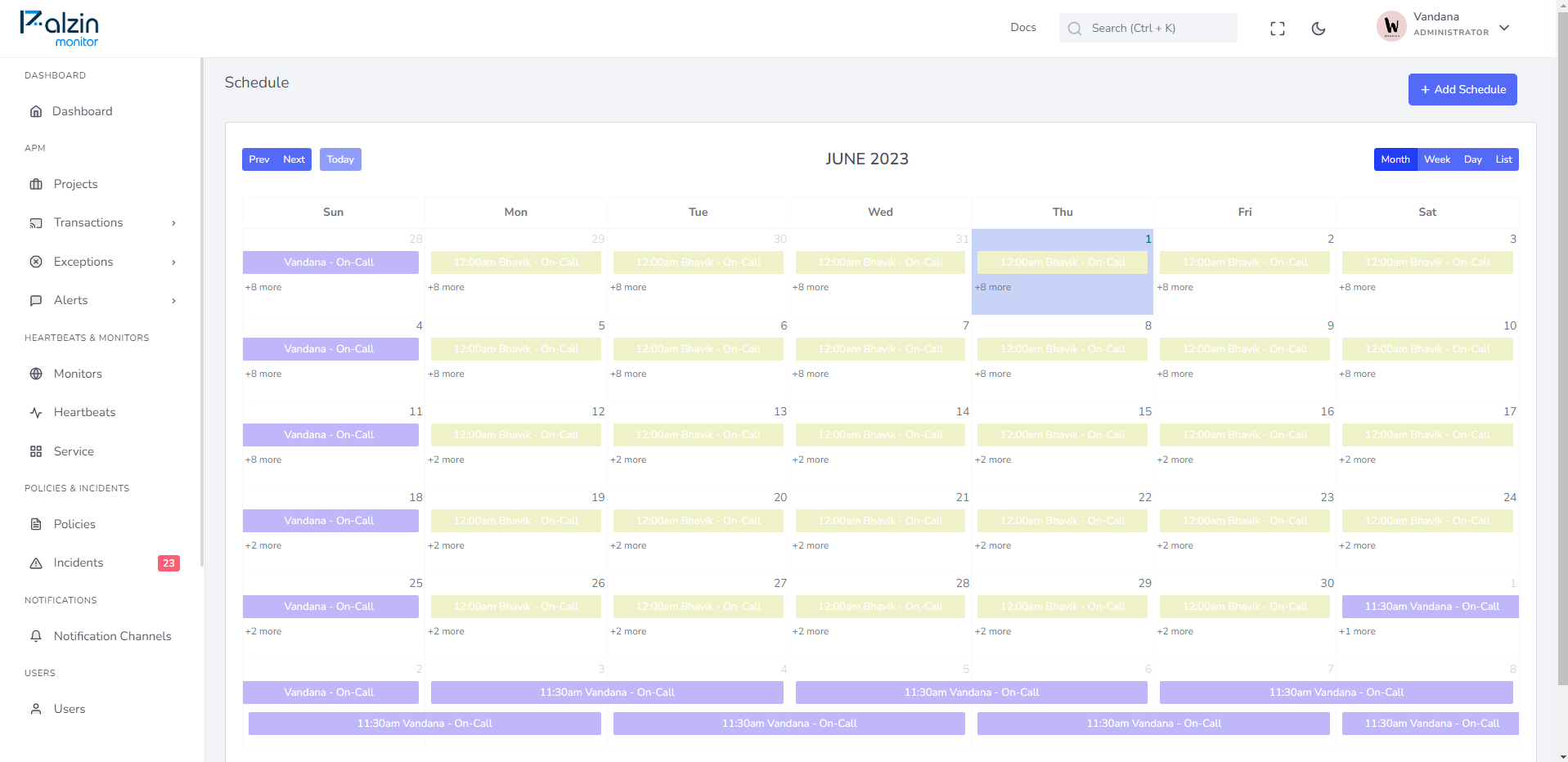Click the Add Schedule button

pos(1462,89)
